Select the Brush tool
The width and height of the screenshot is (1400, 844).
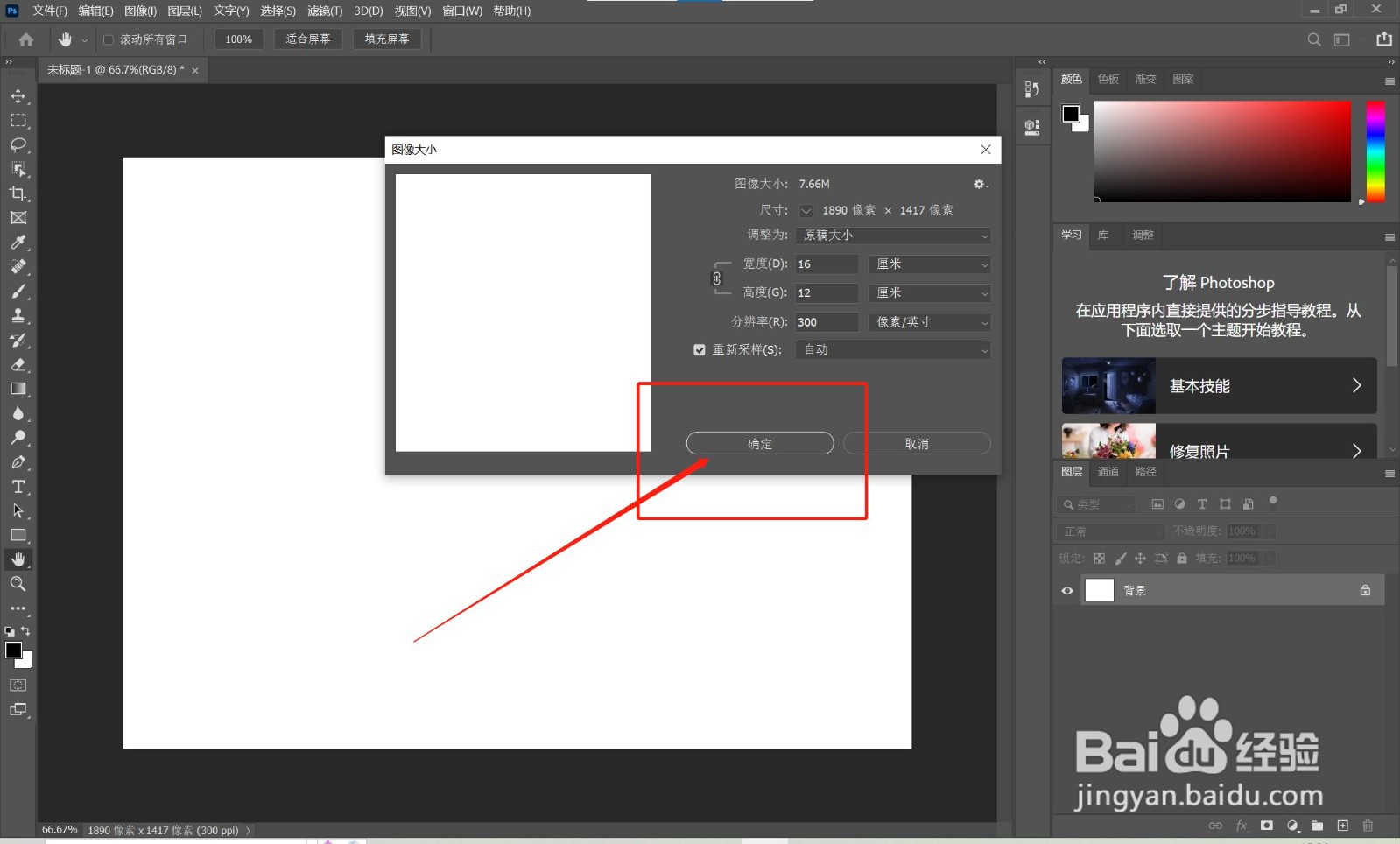(18, 292)
